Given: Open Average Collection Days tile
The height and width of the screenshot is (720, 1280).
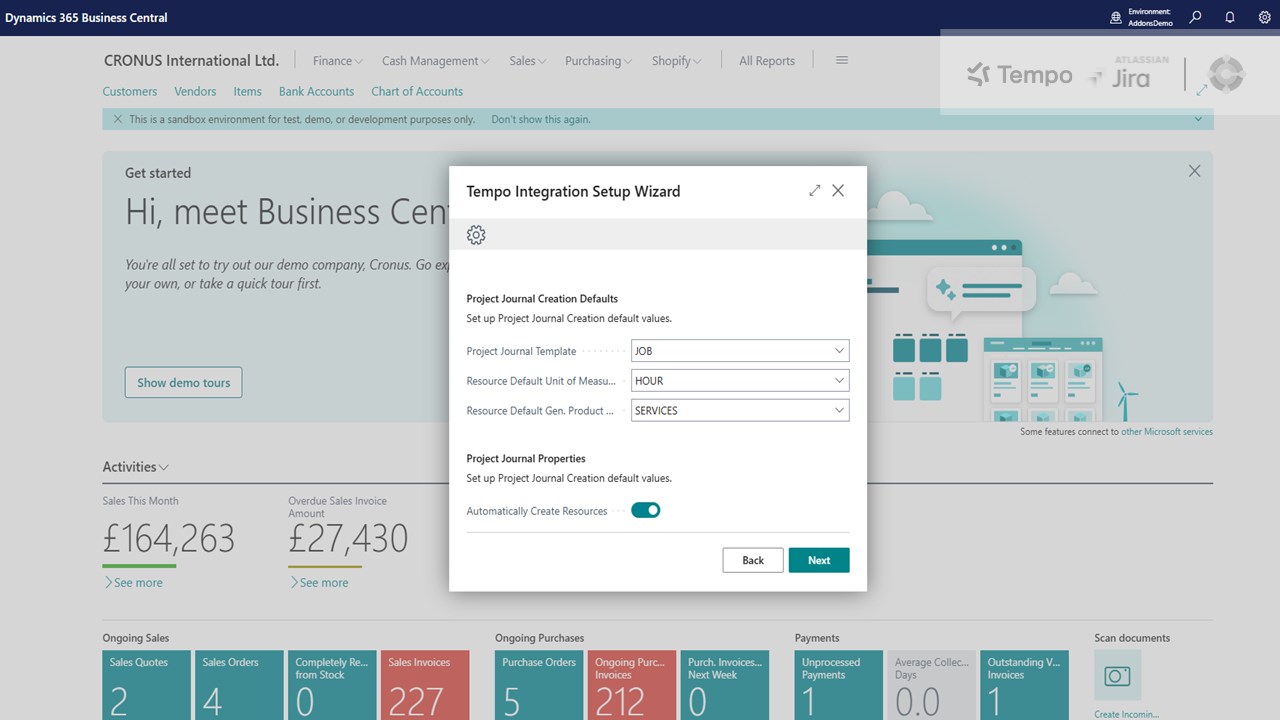Looking at the screenshot, I should pos(932,685).
